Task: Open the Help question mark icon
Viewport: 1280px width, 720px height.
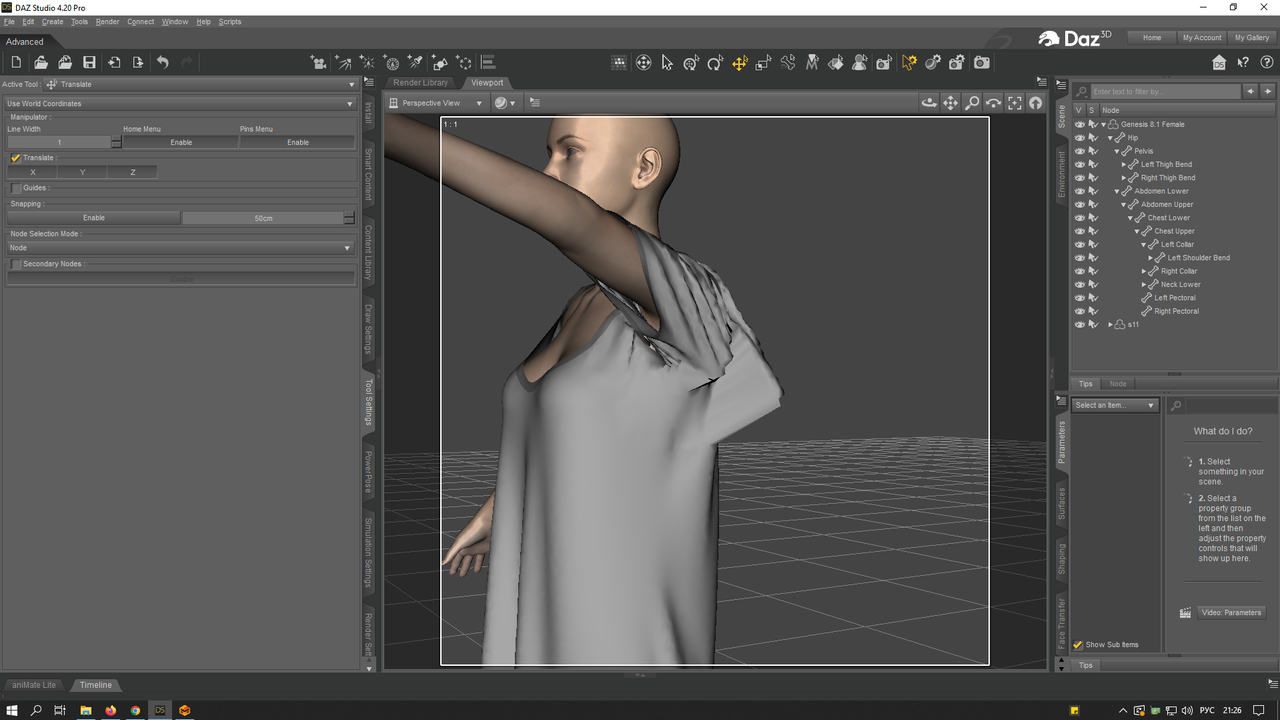Action: [1267, 63]
